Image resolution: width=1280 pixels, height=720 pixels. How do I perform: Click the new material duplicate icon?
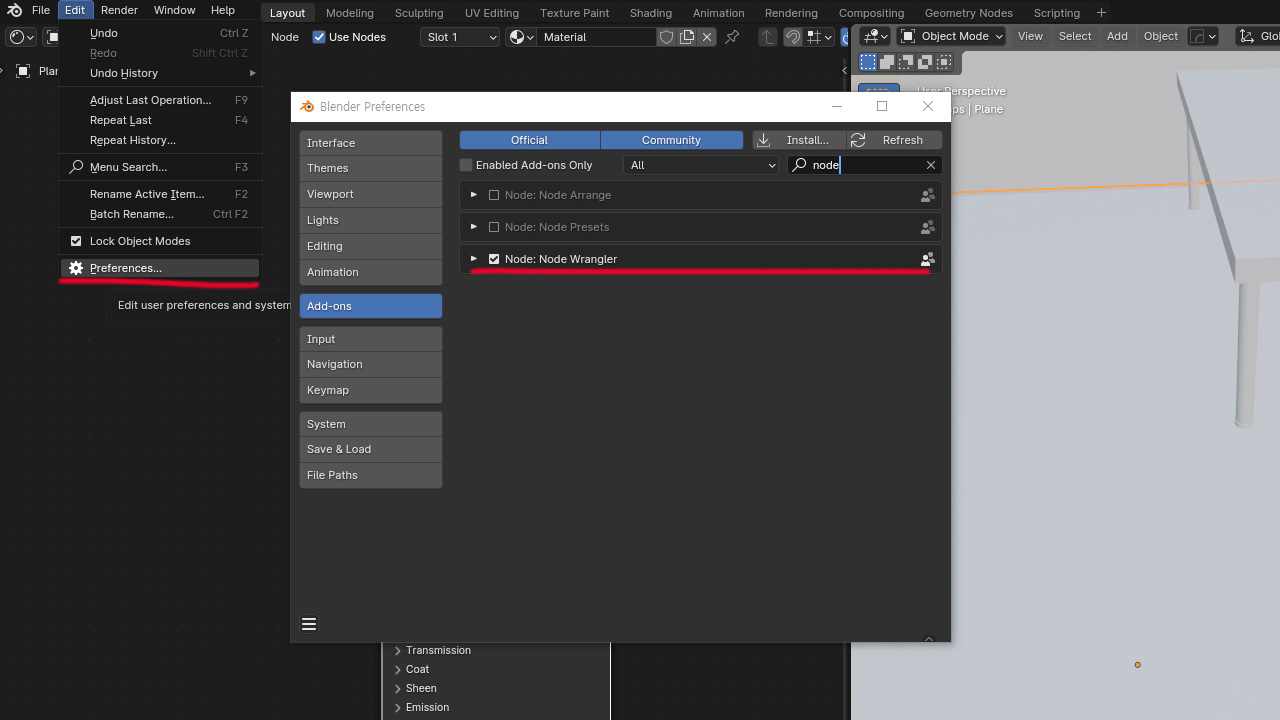tap(687, 37)
